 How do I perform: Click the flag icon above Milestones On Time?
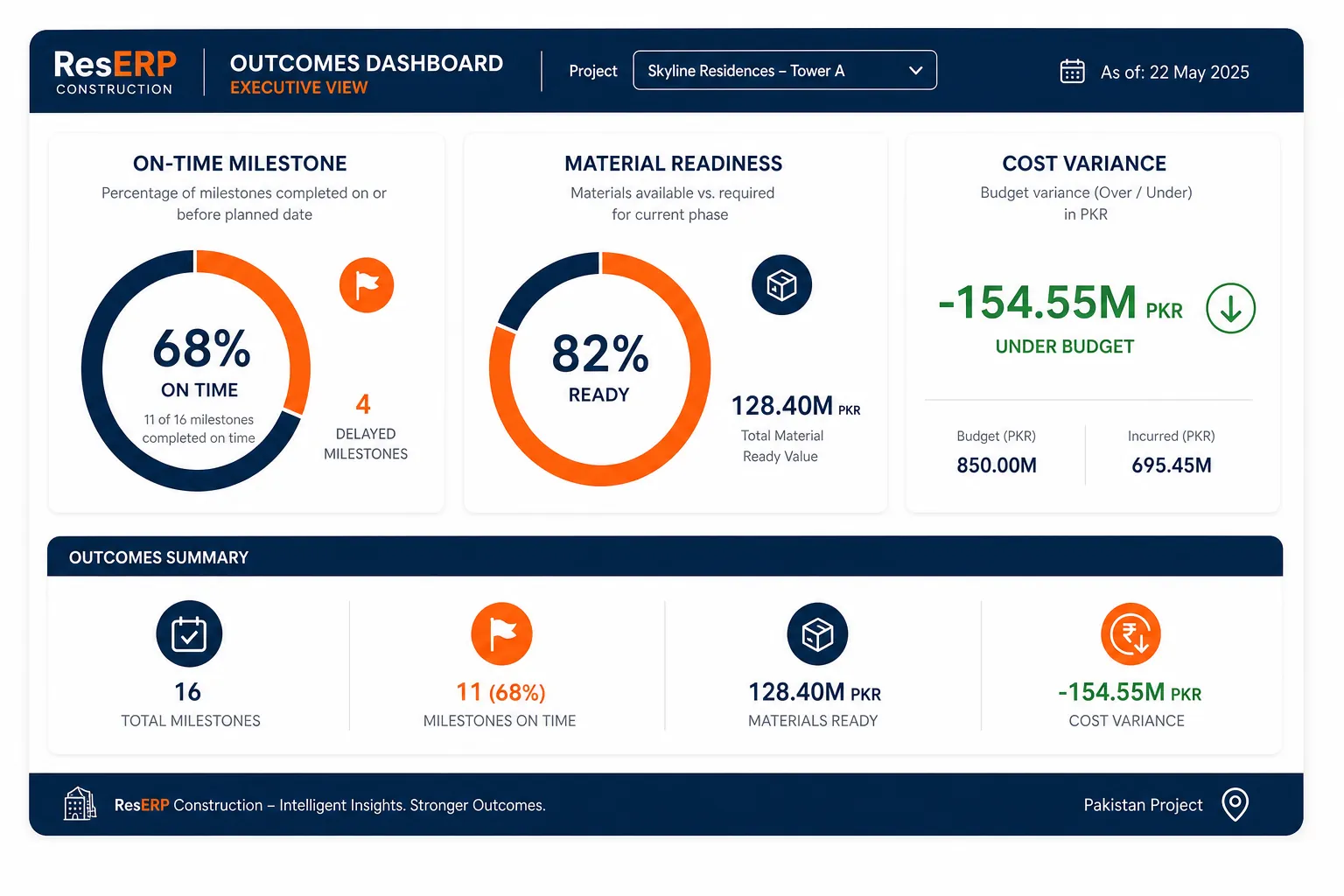point(501,633)
